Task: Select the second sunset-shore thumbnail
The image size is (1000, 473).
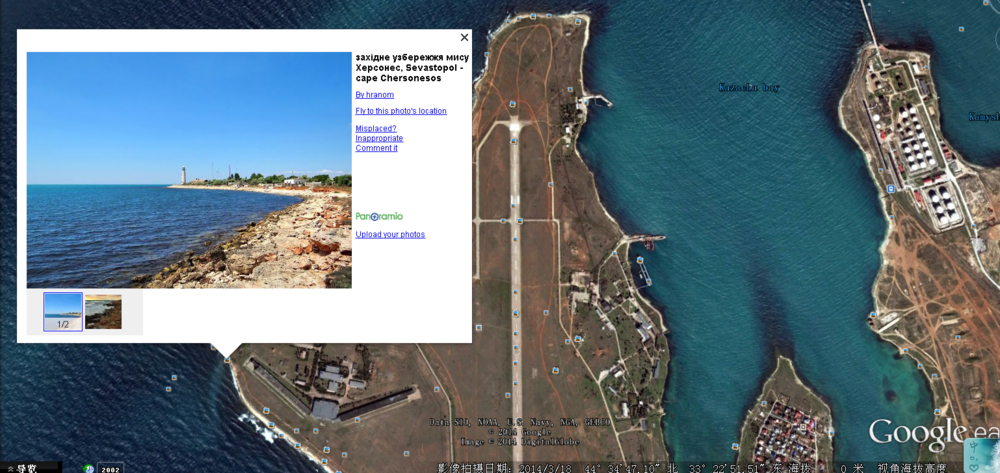Action: click(103, 312)
